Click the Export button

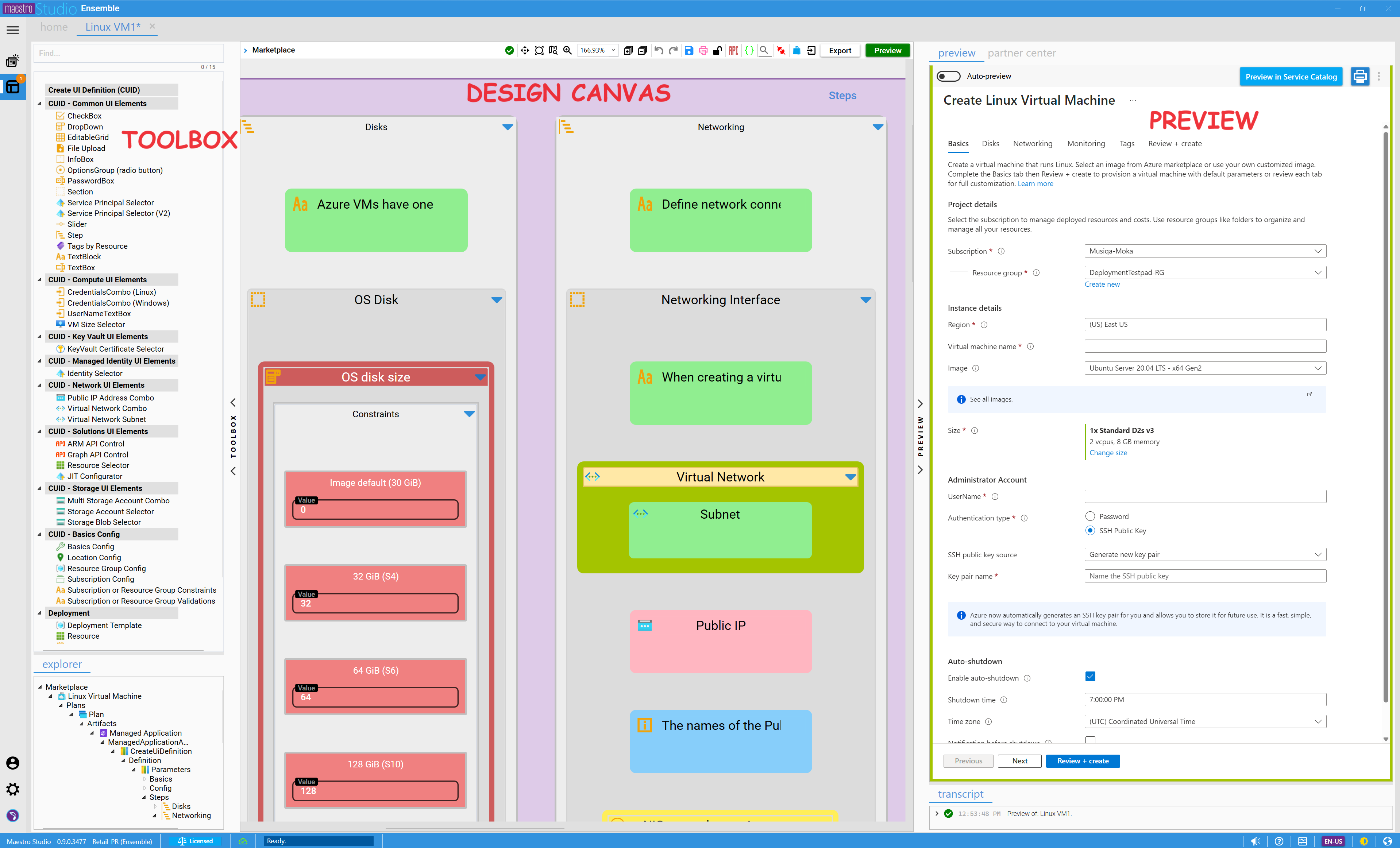(x=840, y=51)
